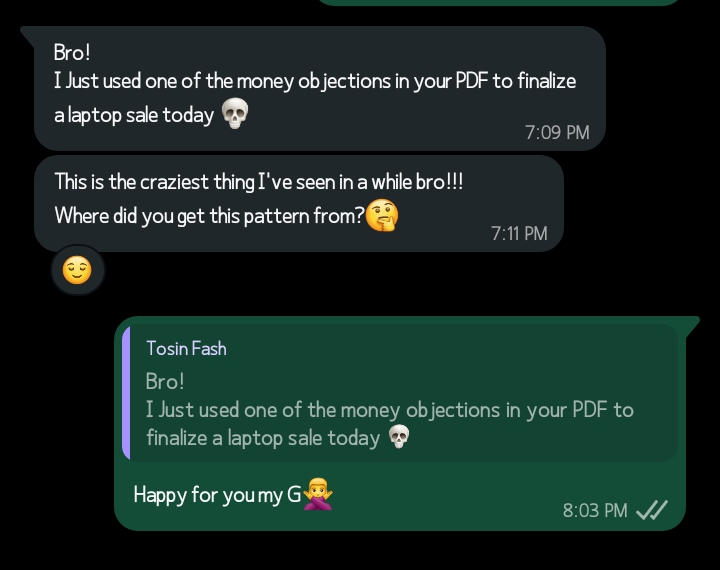Click the skull emoji in the 7:09 PM message
The width and height of the screenshot is (720, 570).
[233, 114]
